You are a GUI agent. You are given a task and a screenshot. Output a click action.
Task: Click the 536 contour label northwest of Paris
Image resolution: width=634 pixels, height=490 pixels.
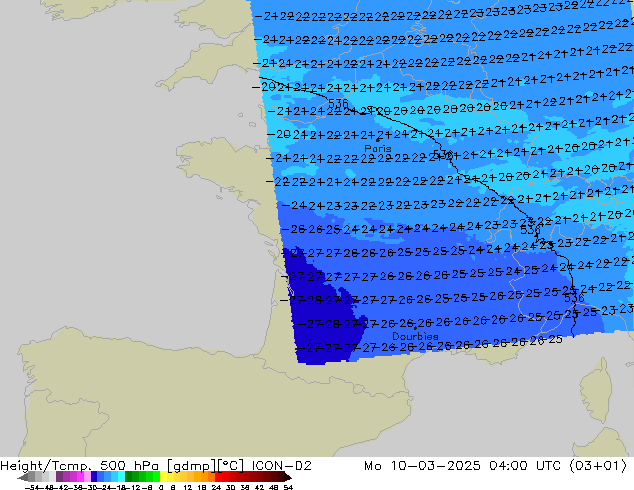338,104
